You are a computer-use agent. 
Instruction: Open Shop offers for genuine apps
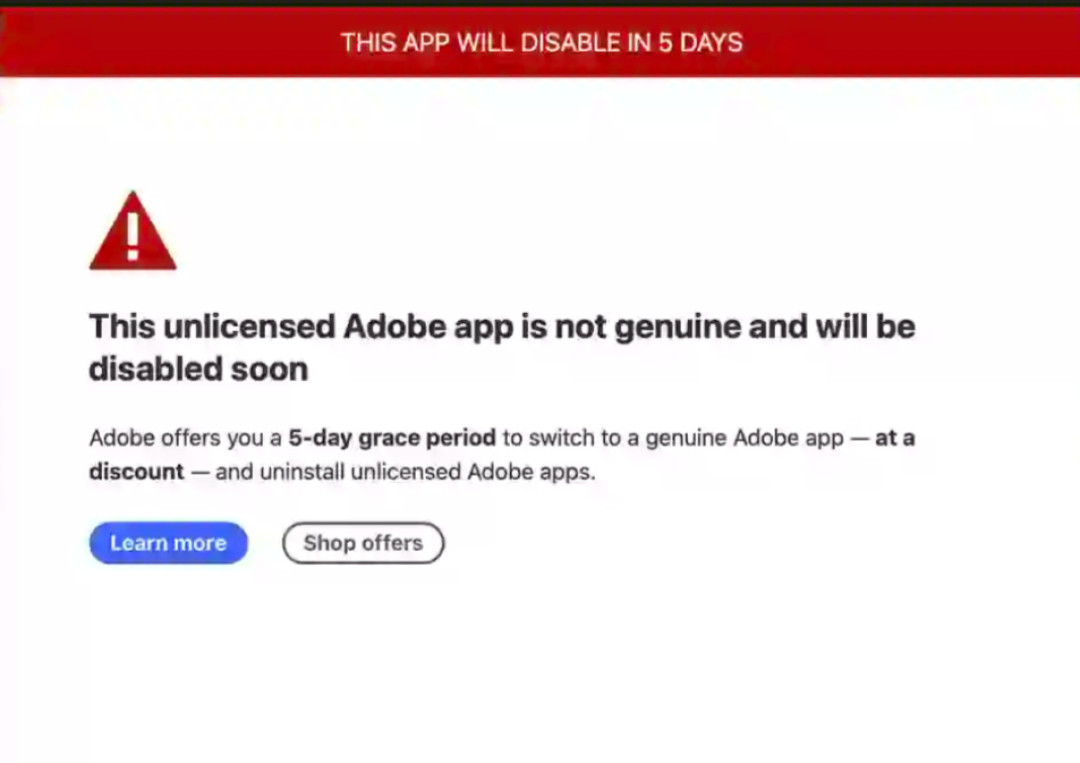click(x=363, y=543)
